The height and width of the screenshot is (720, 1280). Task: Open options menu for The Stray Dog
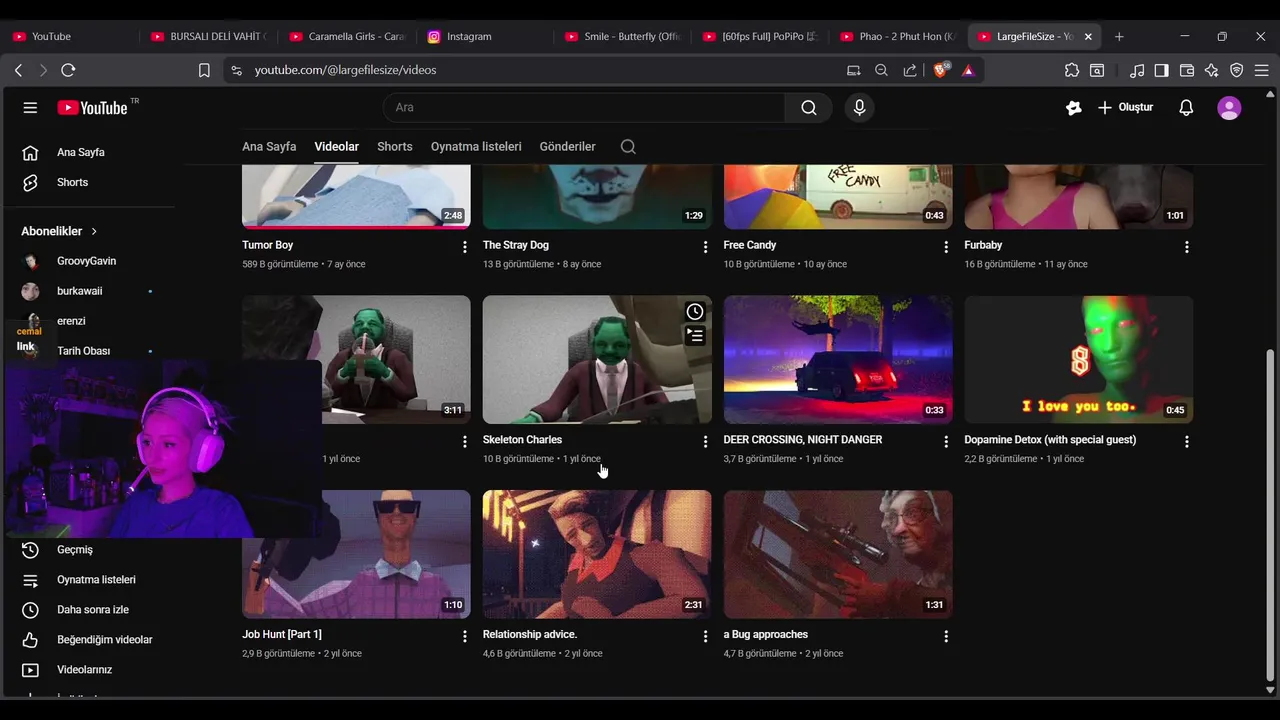coord(705,247)
